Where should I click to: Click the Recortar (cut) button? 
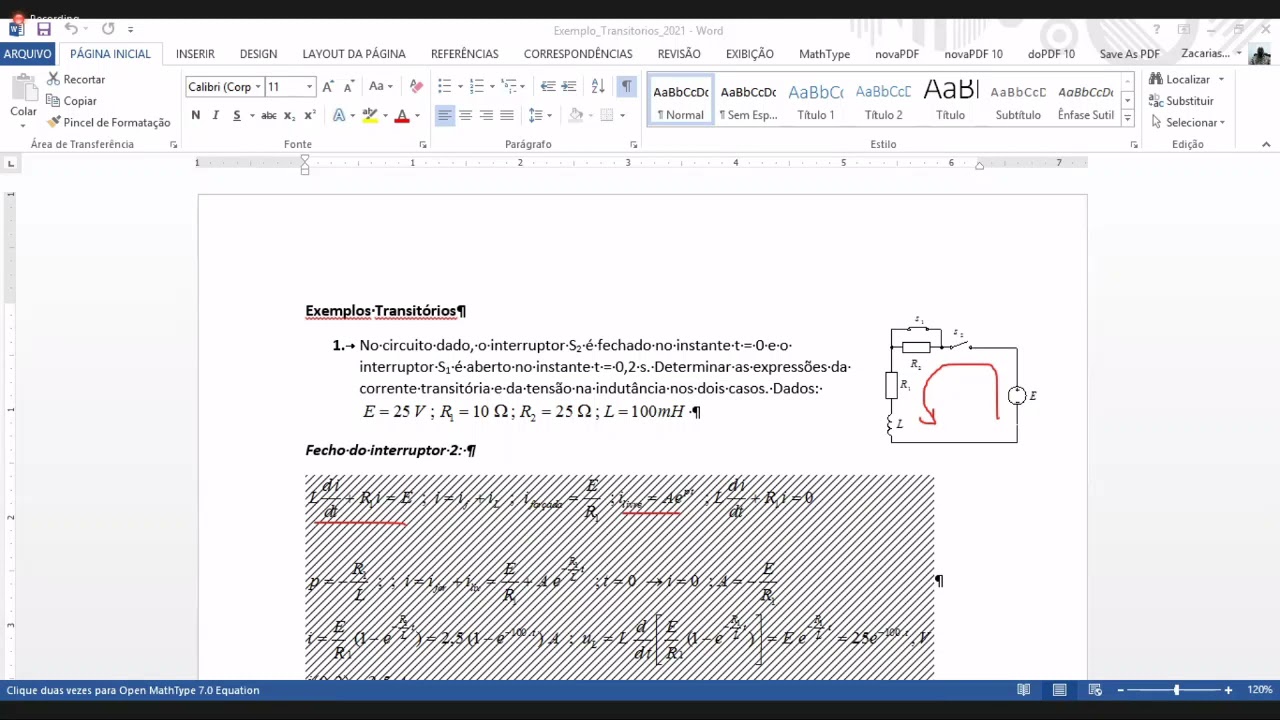coord(75,79)
